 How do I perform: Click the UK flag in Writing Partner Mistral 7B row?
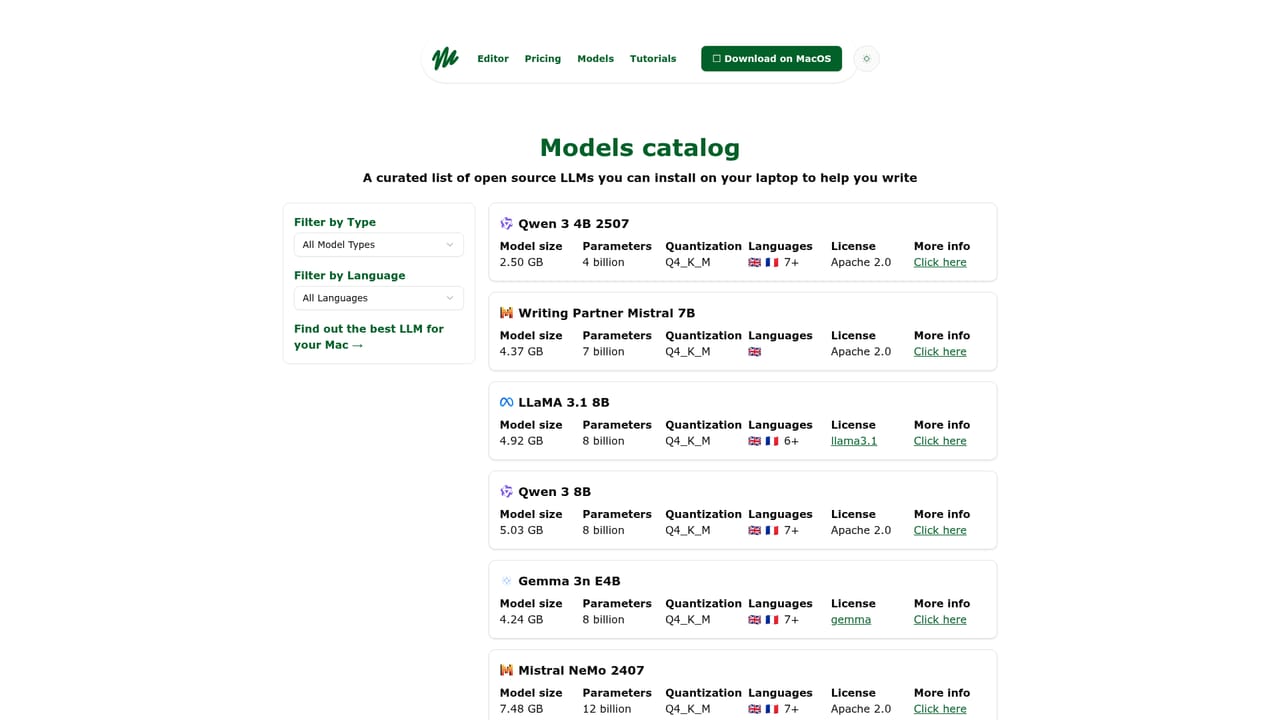click(755, 352)
